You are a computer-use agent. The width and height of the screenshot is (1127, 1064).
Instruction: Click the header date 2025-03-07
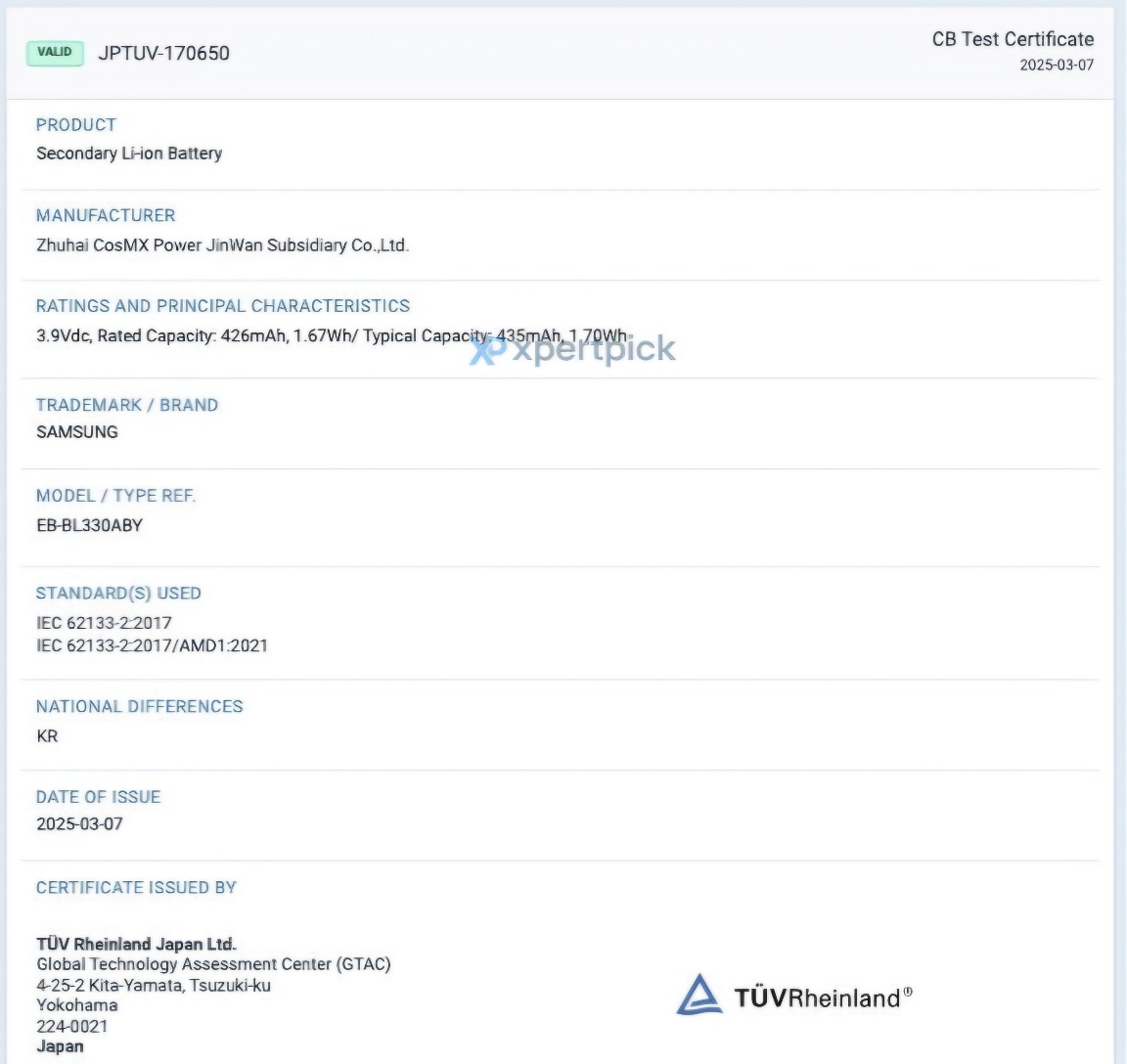[x=1056, y=66]
